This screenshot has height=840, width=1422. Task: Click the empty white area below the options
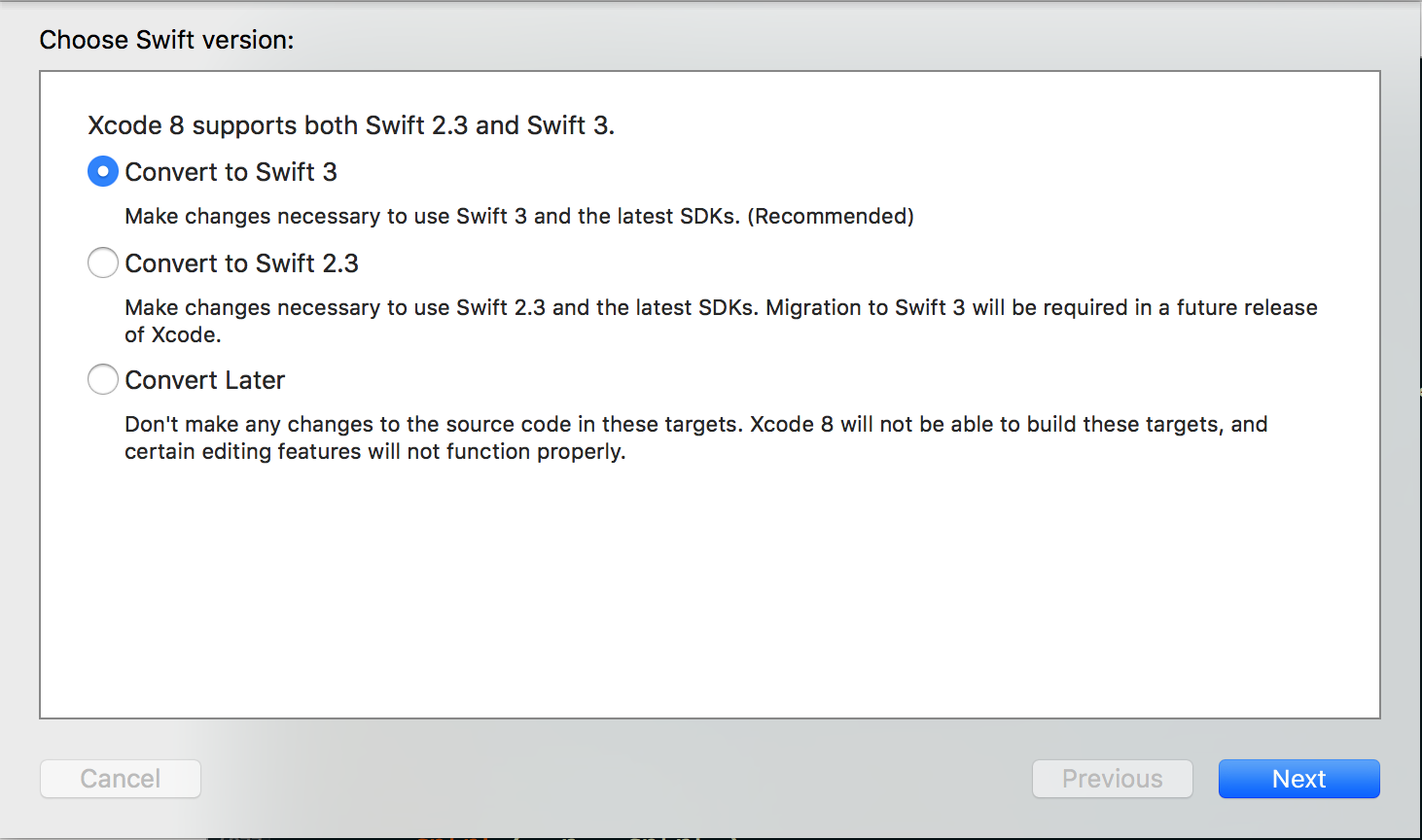710,593
